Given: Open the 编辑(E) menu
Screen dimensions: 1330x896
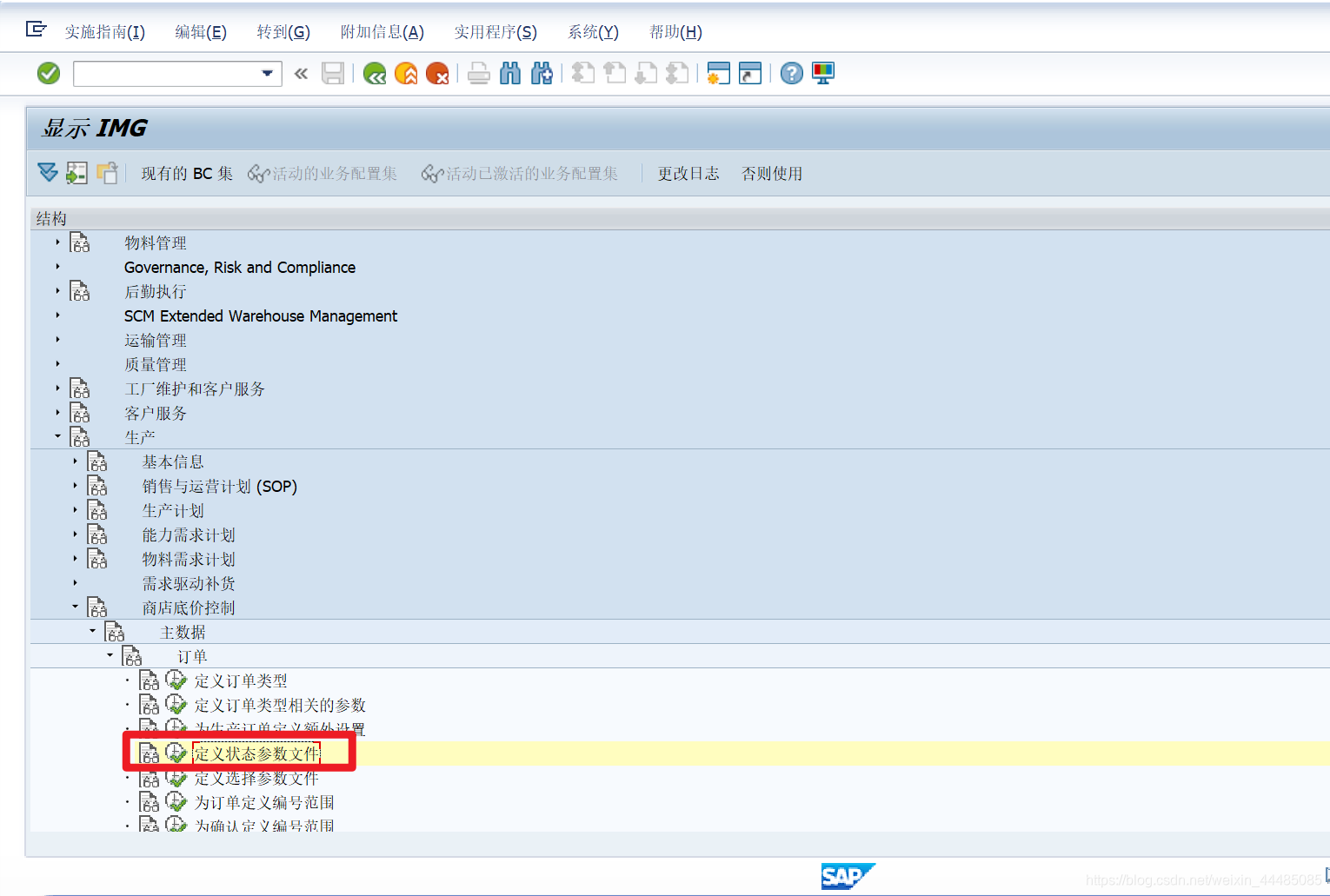Looking at the screenshot, I should click(x=201, y=32).
